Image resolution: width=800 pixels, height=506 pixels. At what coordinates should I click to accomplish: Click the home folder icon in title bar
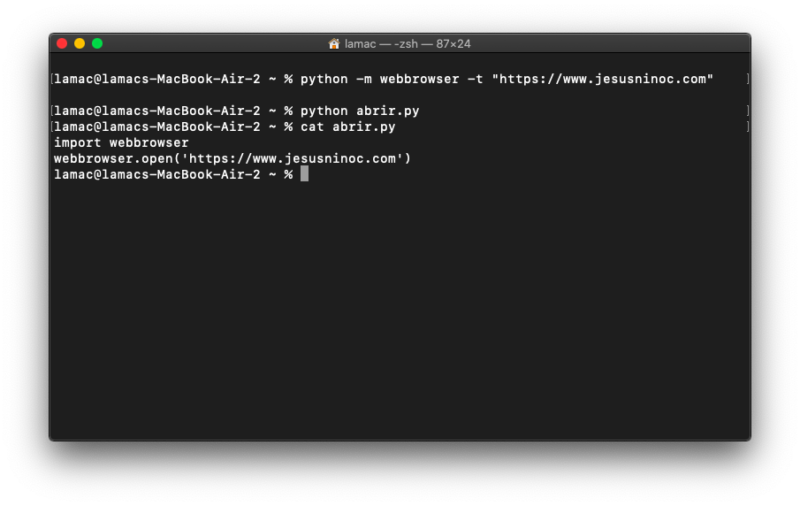(x=334, y=44)
